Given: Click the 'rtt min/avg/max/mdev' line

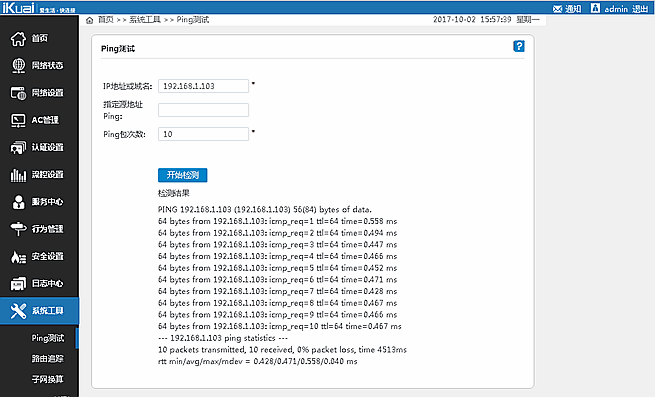Looking at the screenshot, I should [257, 361].
